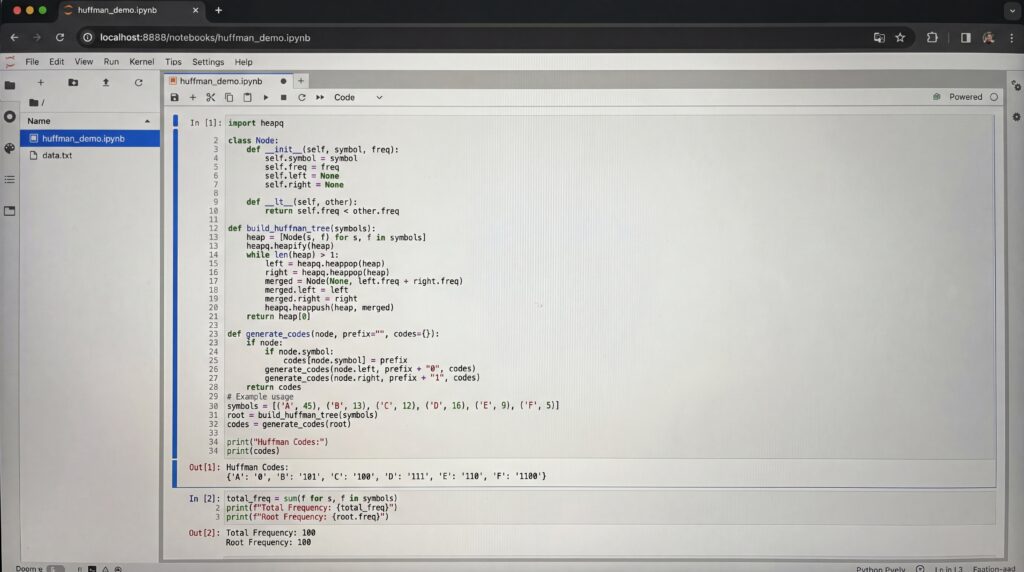This screenshot has width=1024, height=572.
Task: Open browser three-dot menu
Action: coord(1012,38)
